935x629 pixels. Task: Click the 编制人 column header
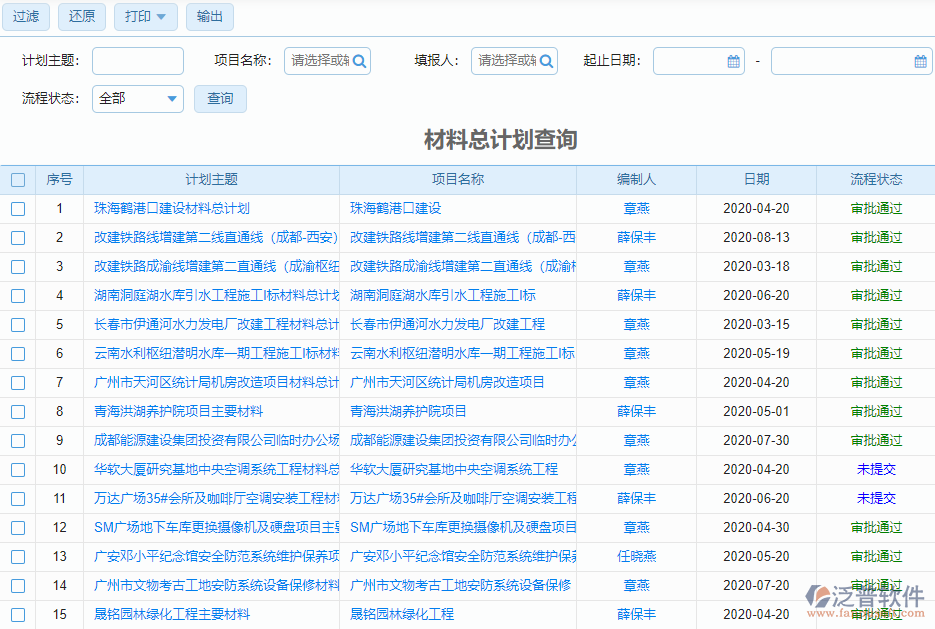[636, 178]
